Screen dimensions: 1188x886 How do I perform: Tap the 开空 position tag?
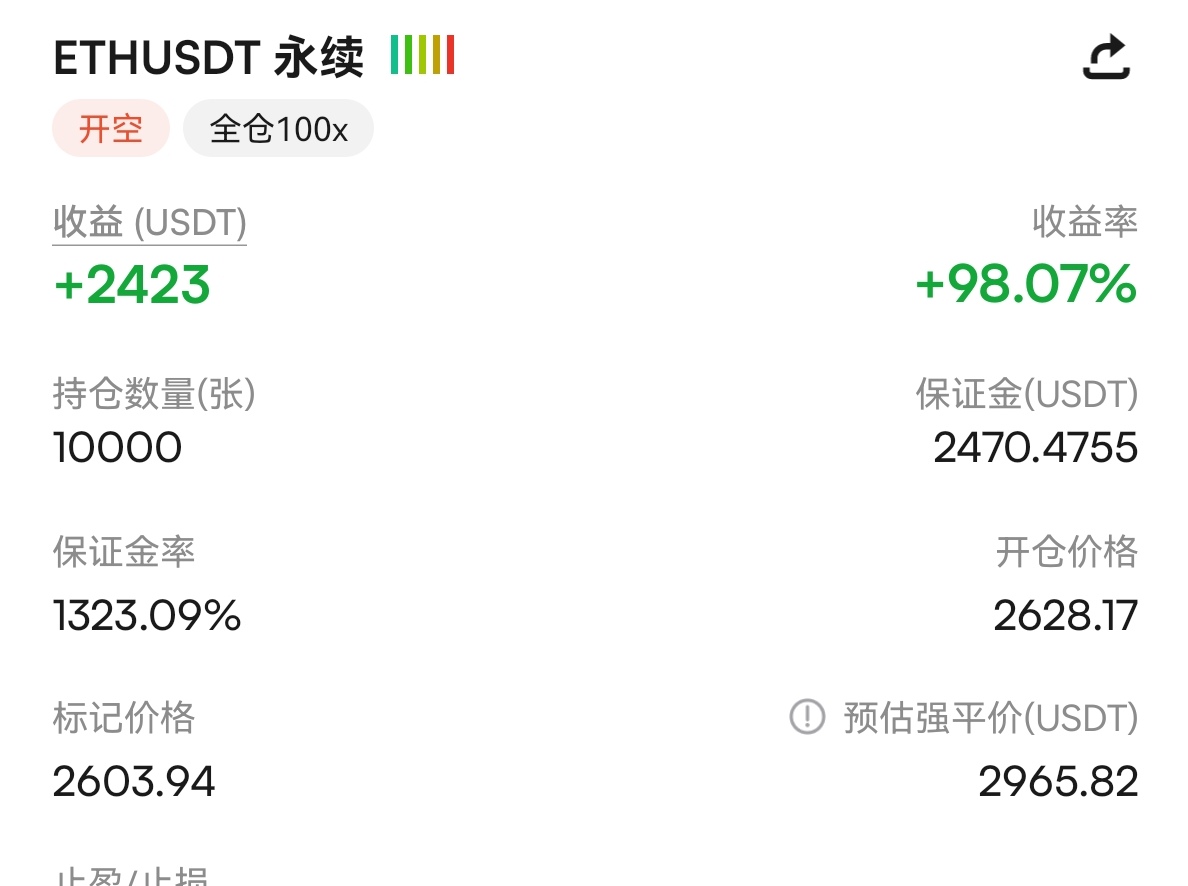[x=111, y=128]
